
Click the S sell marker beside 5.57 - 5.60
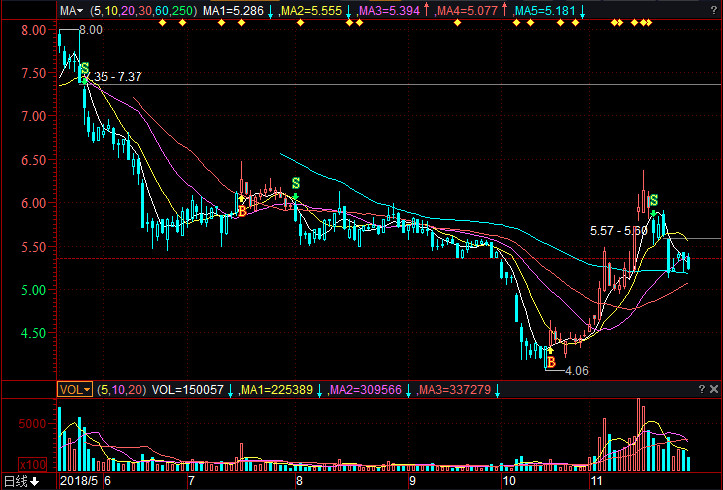click(x=653, y=201)
